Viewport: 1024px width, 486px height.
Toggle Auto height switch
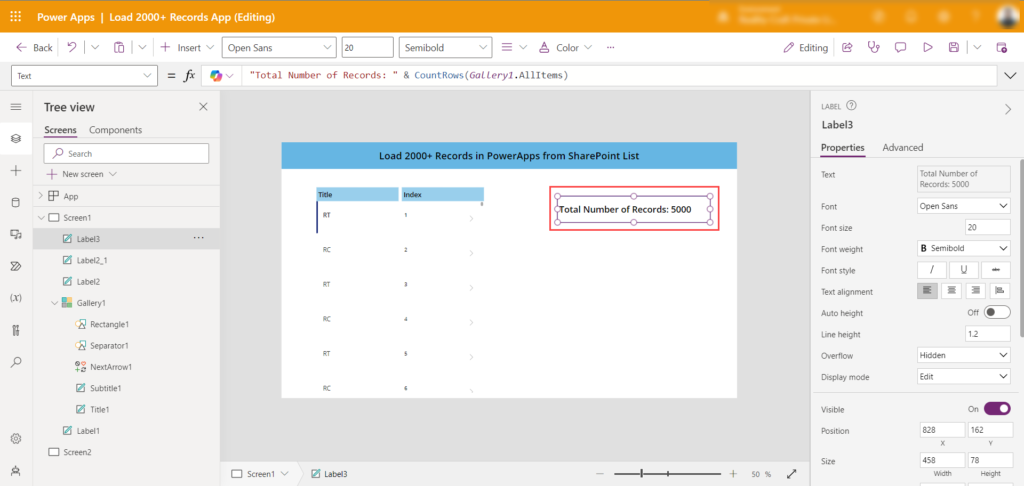point(997,313)
